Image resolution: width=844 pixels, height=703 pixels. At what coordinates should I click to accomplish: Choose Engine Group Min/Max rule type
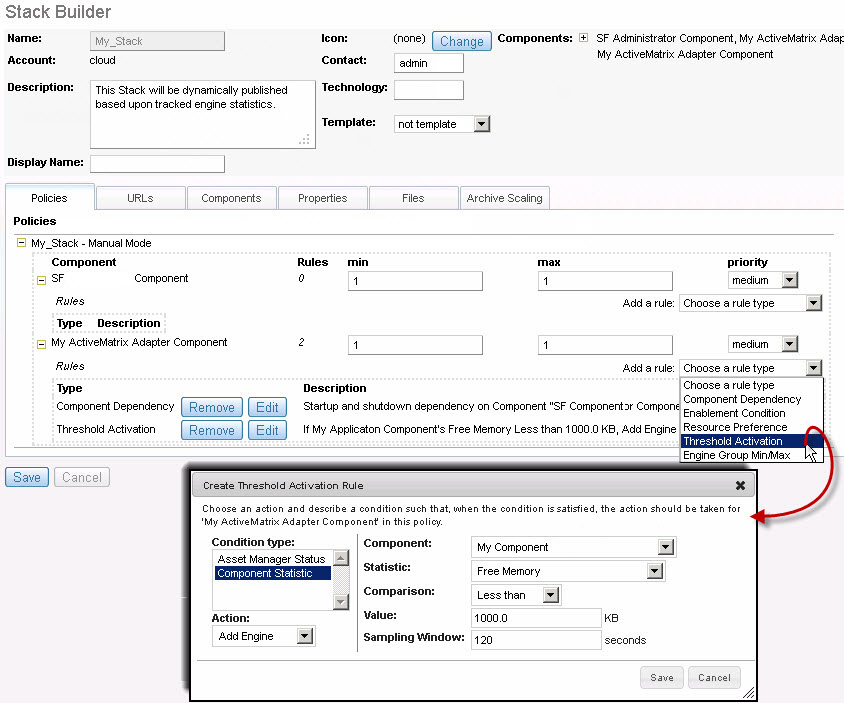(736, 455)
